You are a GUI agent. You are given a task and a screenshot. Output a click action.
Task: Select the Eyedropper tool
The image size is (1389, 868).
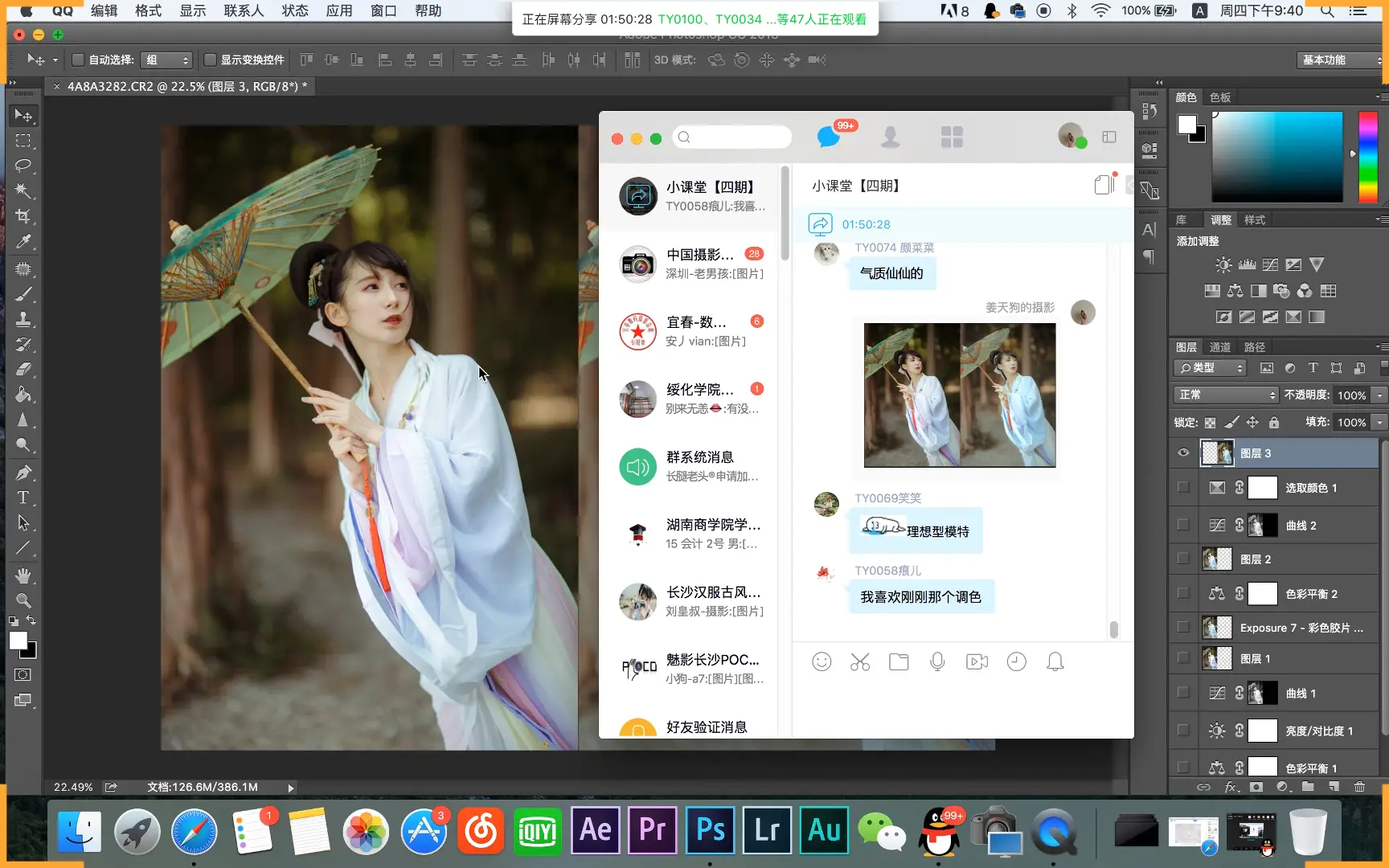[x=23, y=242]
